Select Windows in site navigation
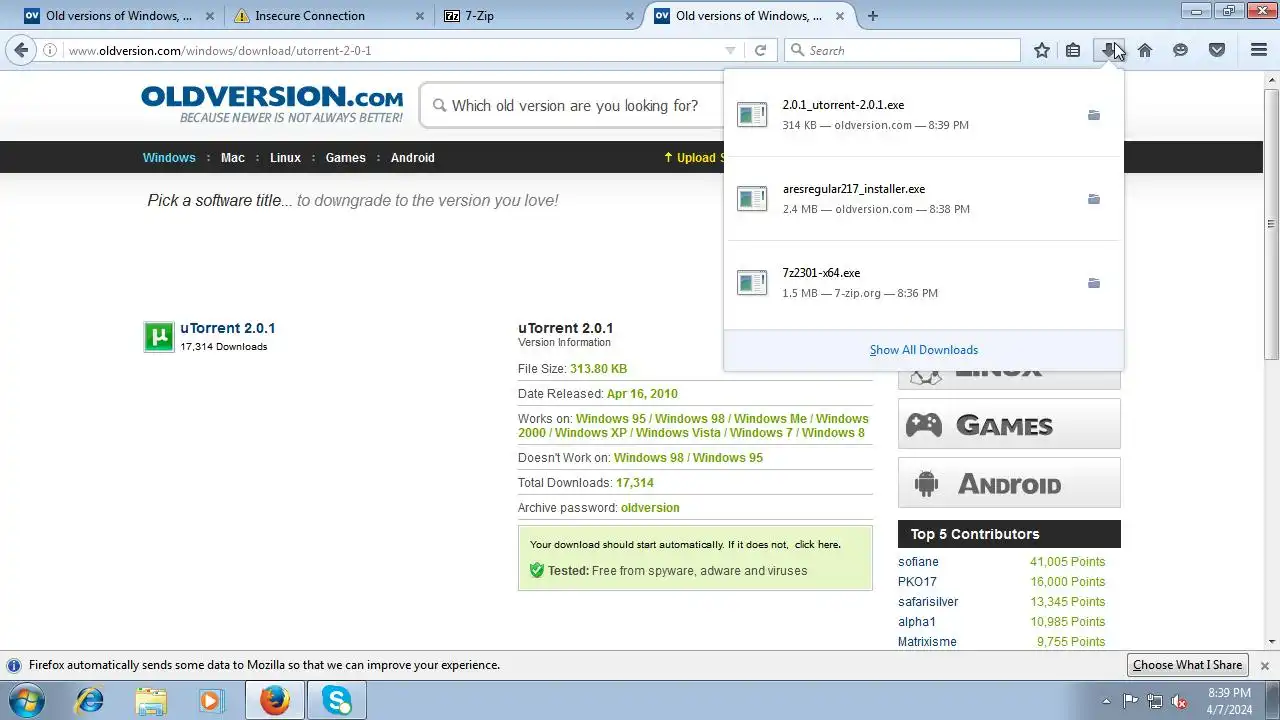The width and height of the screenshot is (1280, 720). (x=169, y=158)
